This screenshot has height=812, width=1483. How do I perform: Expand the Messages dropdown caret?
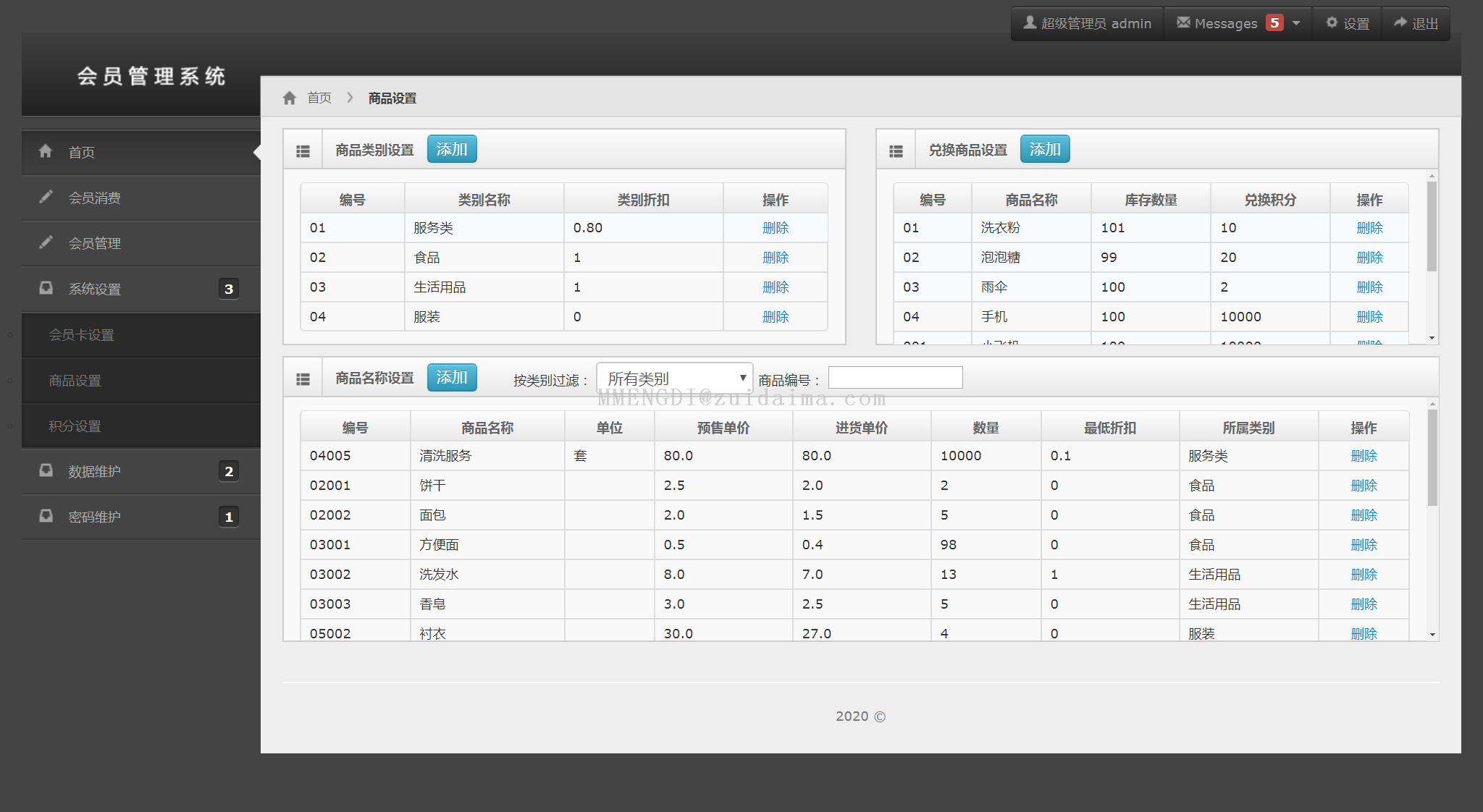pos(1296,23)
